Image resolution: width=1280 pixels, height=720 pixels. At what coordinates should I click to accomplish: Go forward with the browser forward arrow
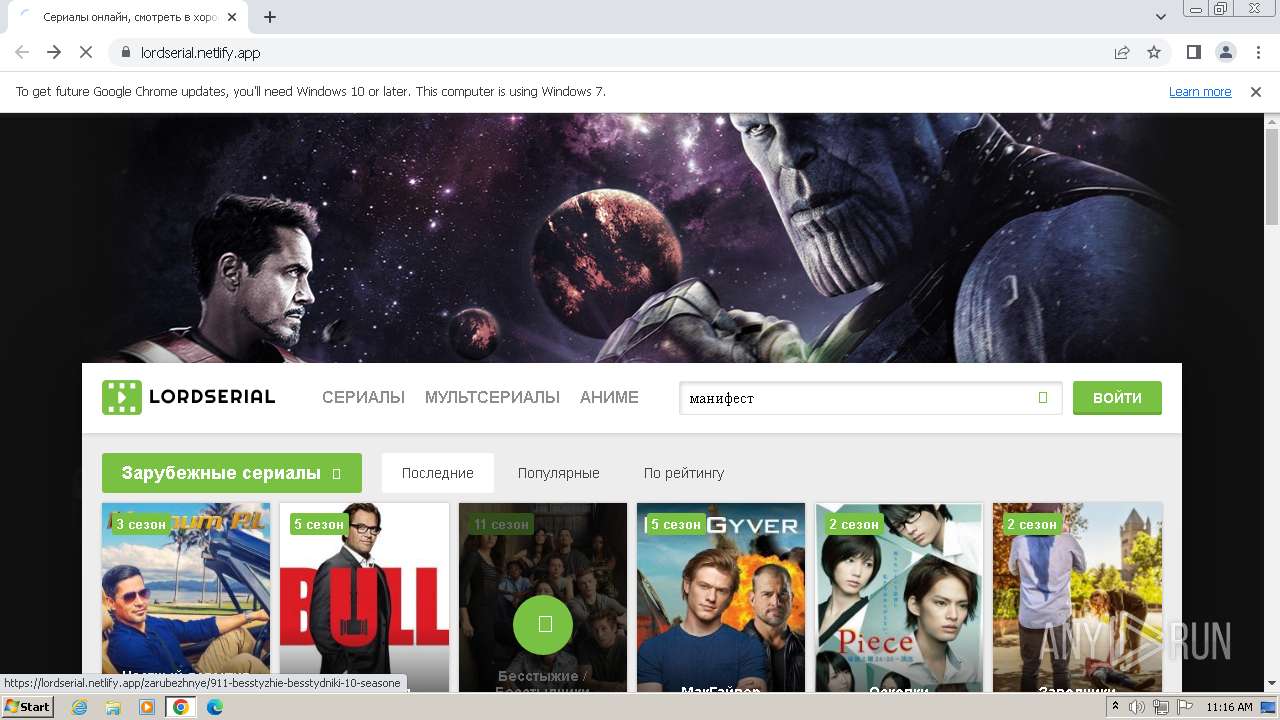(x=54, y=52)
